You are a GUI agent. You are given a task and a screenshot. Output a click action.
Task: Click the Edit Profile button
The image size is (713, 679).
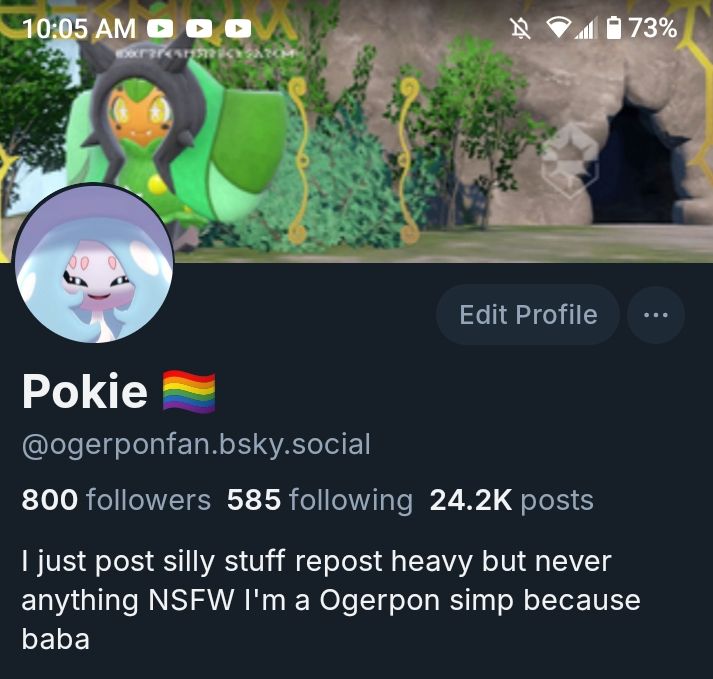(x=527, y=314)
